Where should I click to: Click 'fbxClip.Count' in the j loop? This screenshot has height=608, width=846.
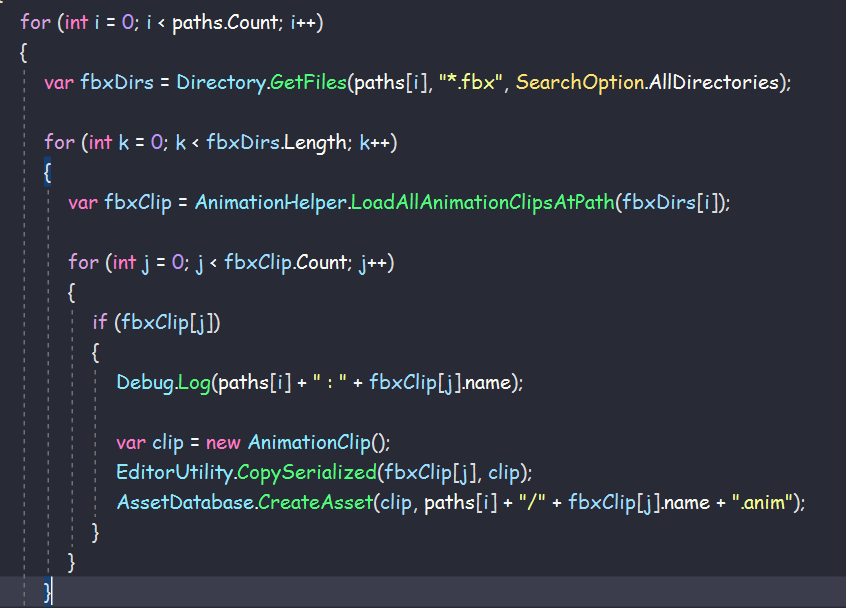coord(285,263)
